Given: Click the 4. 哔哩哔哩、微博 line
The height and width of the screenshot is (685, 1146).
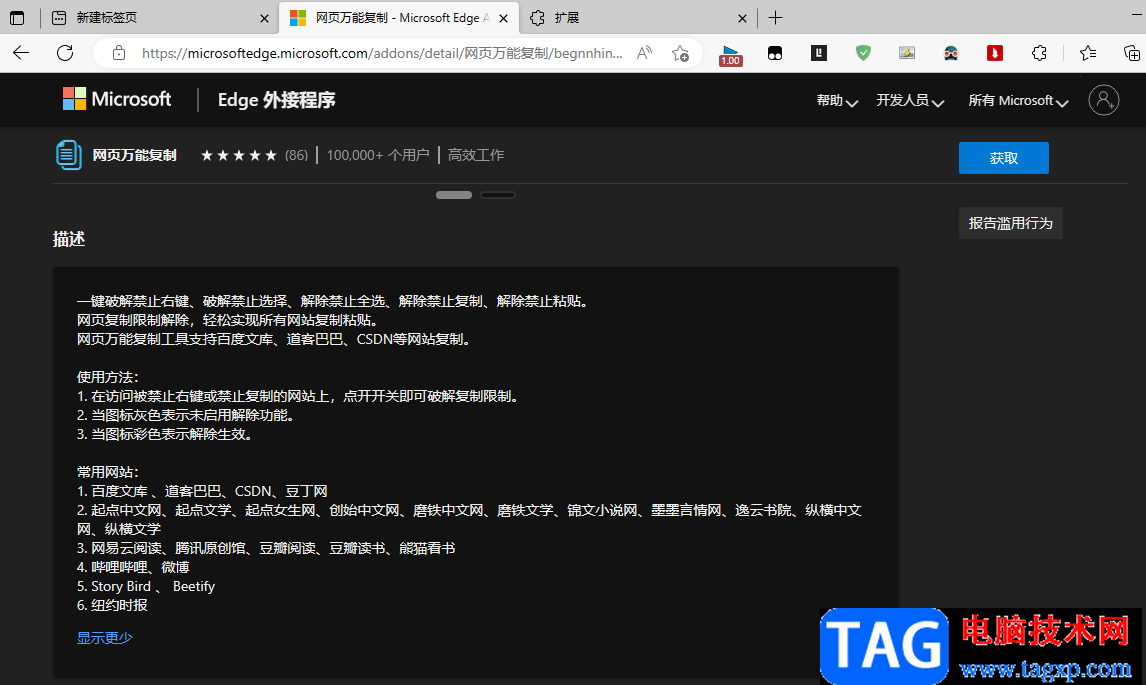Looking at the screenshot, I should point(133,567).
